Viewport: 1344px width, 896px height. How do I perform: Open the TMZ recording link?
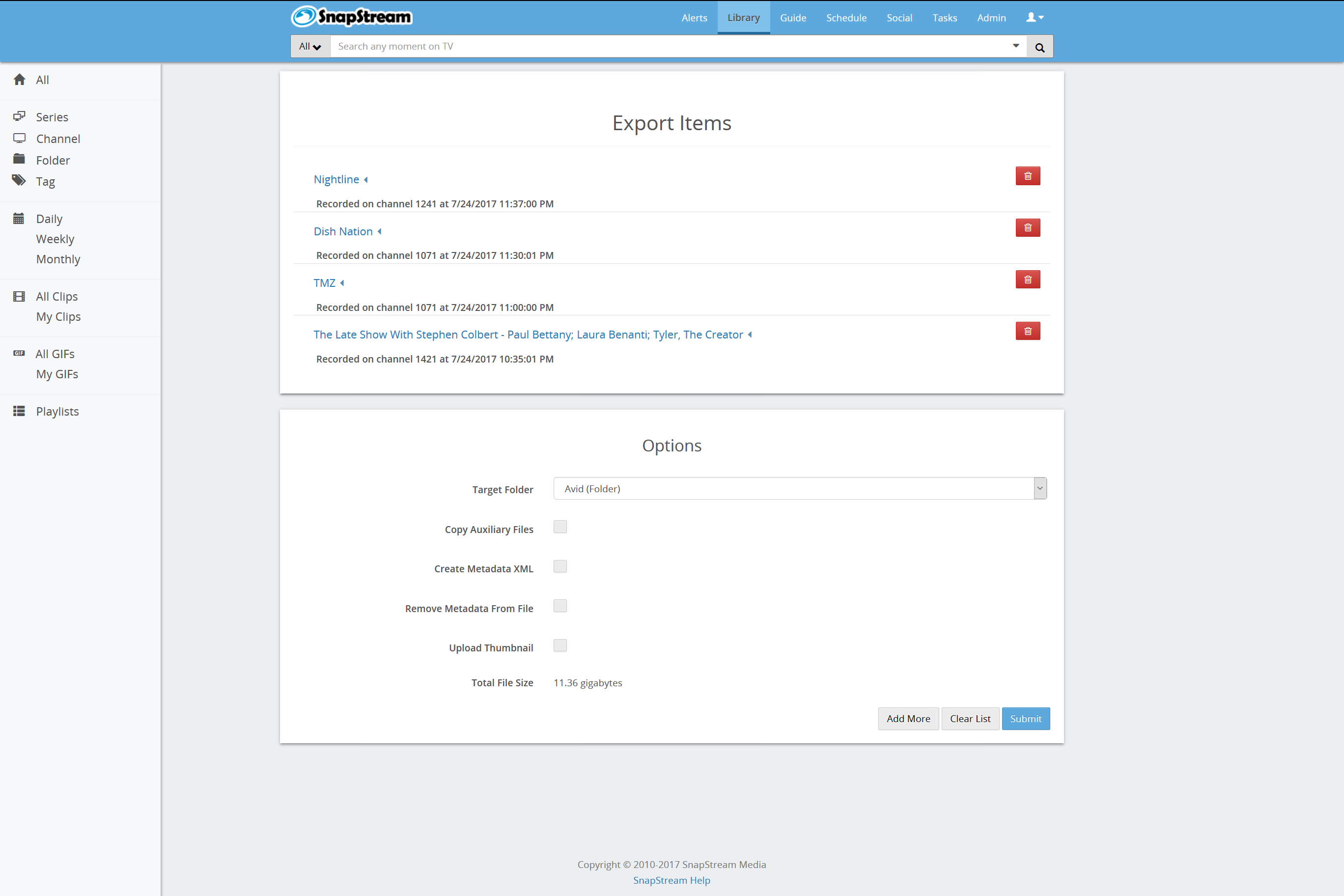325,283
